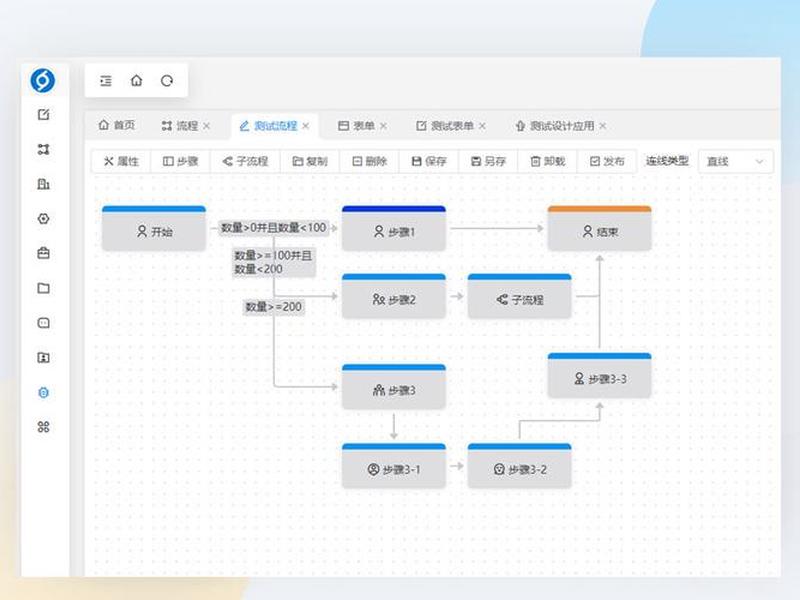Select the 步骤3 node
Image resolution: width=800 pixels, height=600 pixels.
coord(393,387)
